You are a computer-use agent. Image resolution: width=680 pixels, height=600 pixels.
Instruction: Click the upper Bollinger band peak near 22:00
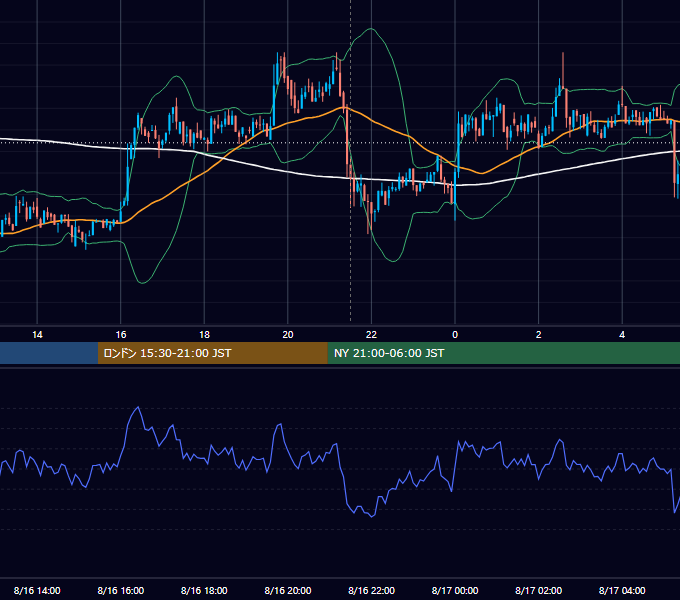[371, 29]
